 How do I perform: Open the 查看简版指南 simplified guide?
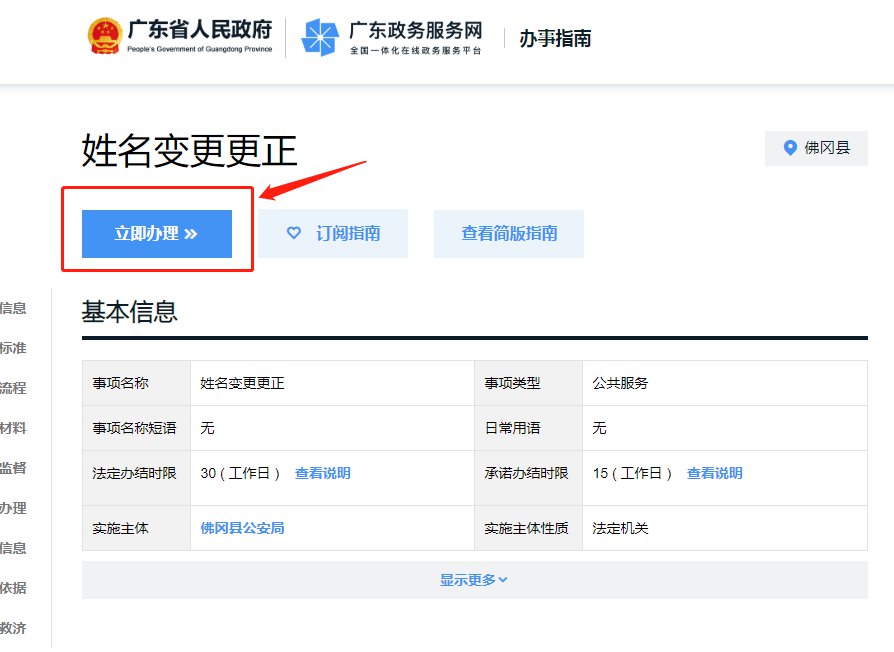point(509,234)
